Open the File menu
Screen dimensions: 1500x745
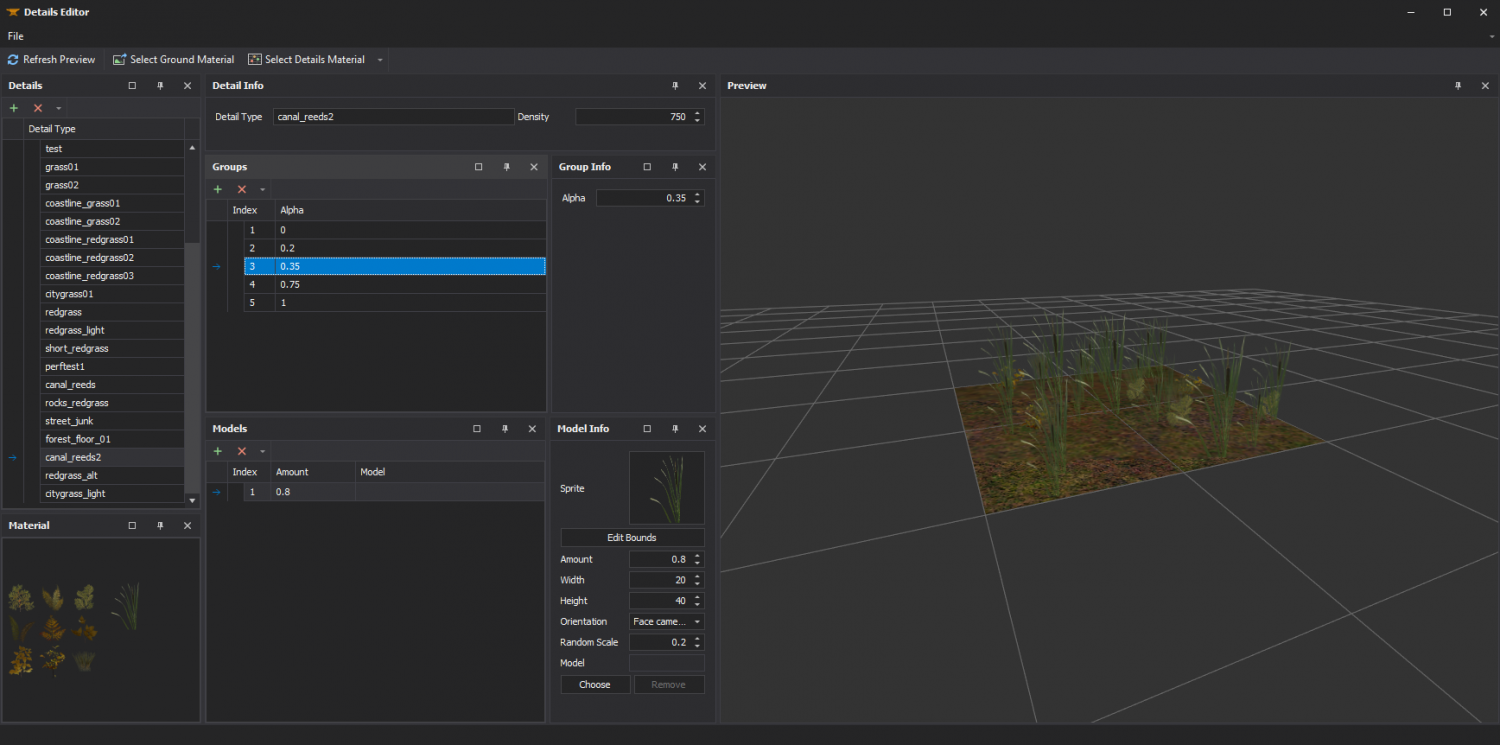point(15,36)
